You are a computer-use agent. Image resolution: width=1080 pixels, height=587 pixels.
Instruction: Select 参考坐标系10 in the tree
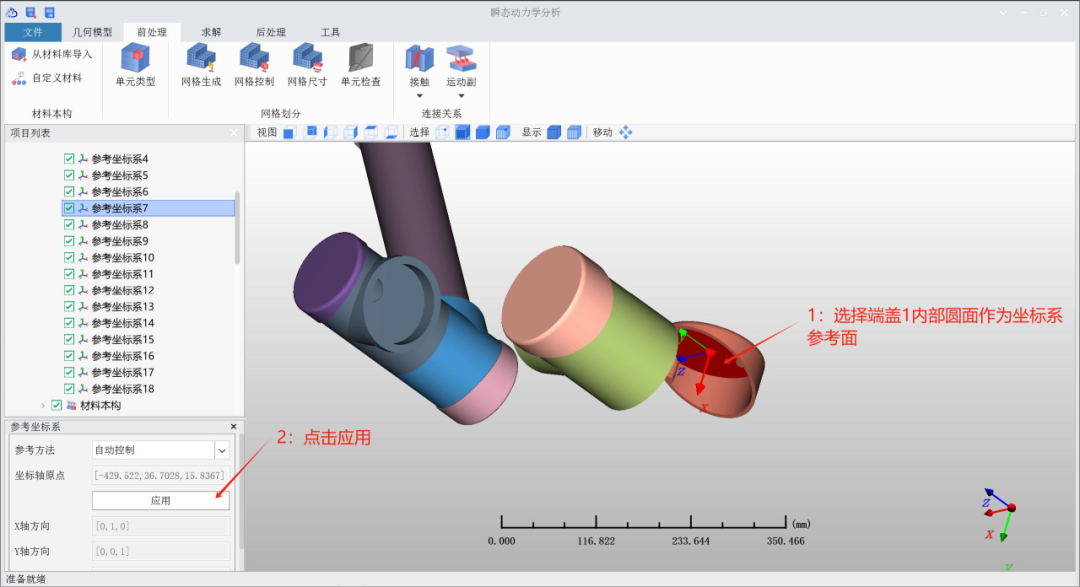pyautogui.click(x=123, y=258)
